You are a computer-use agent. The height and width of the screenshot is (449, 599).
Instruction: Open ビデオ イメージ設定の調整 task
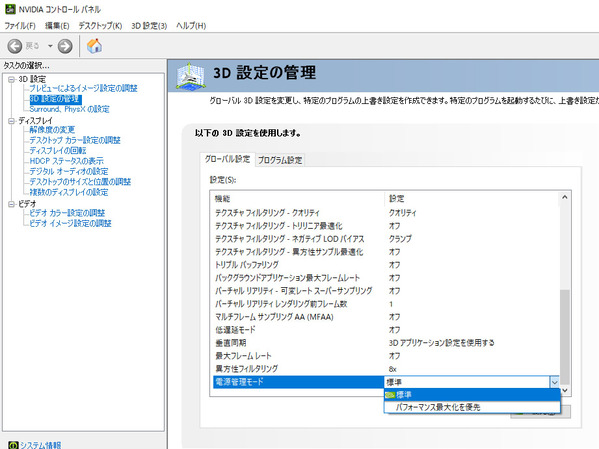click(70, 223)
